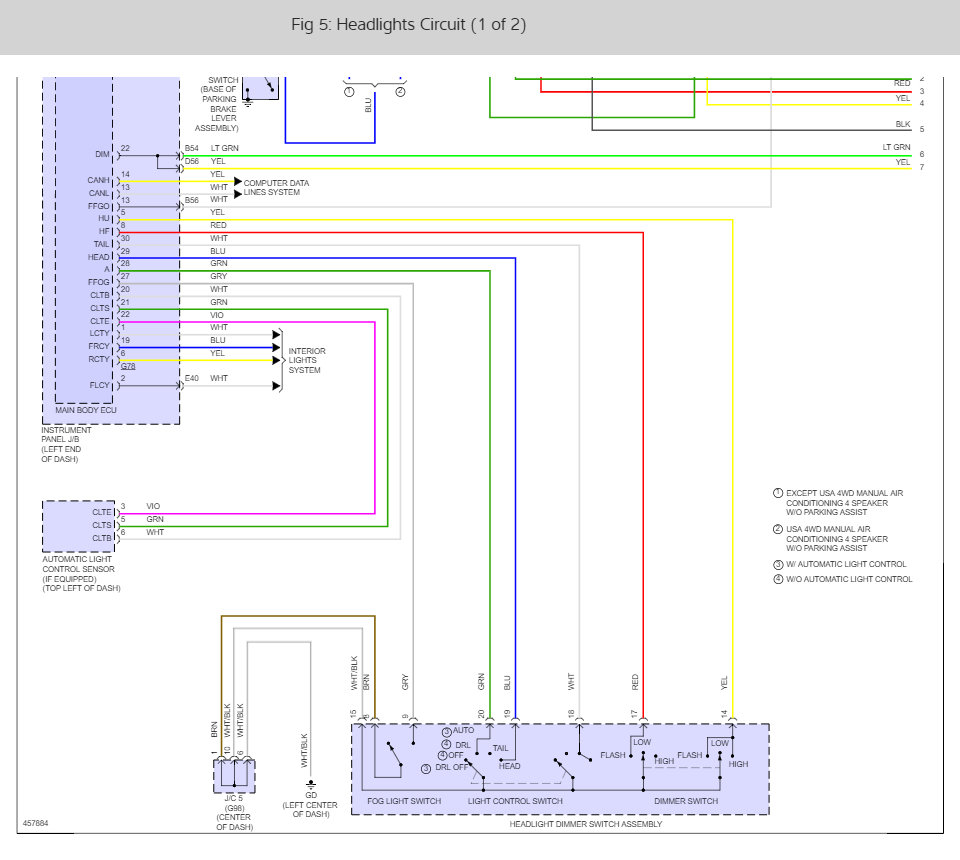Click the DRL OFF switch position
Image resolution: width=960 pixels, height=860 pixels.
coord(452,767)
